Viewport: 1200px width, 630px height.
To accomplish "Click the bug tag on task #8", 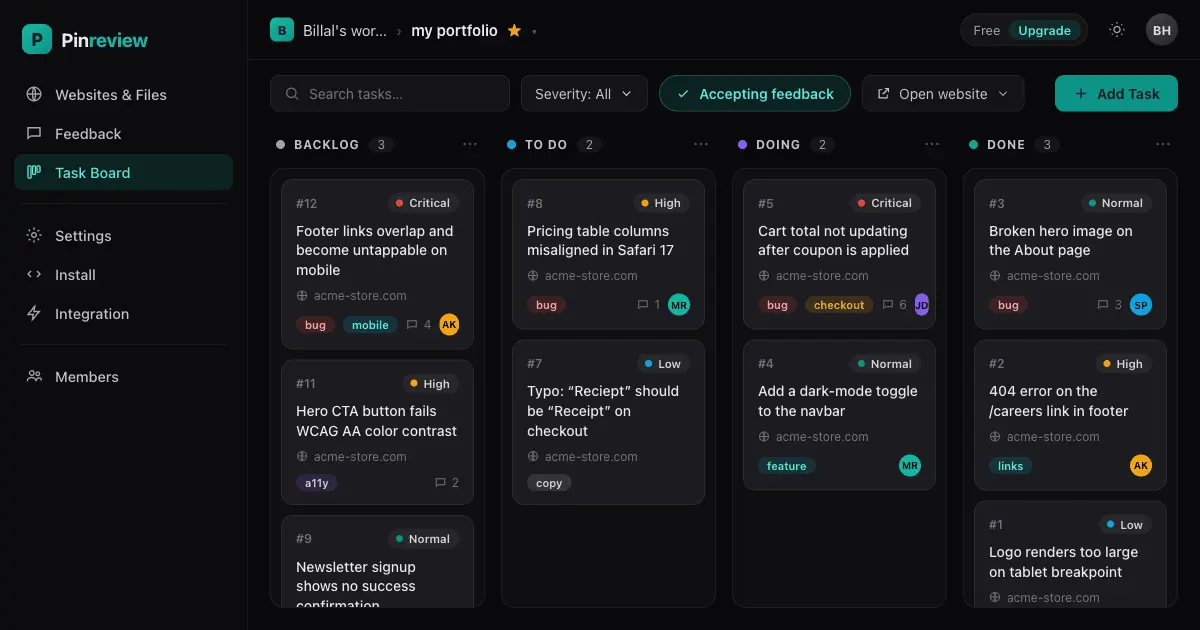I will click(x=546, y=305).
